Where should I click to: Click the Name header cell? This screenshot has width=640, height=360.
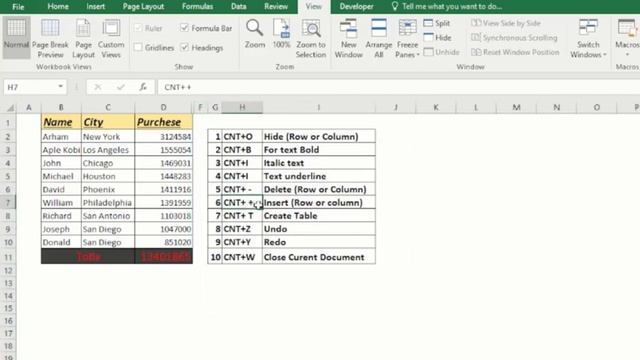(61, 122)
